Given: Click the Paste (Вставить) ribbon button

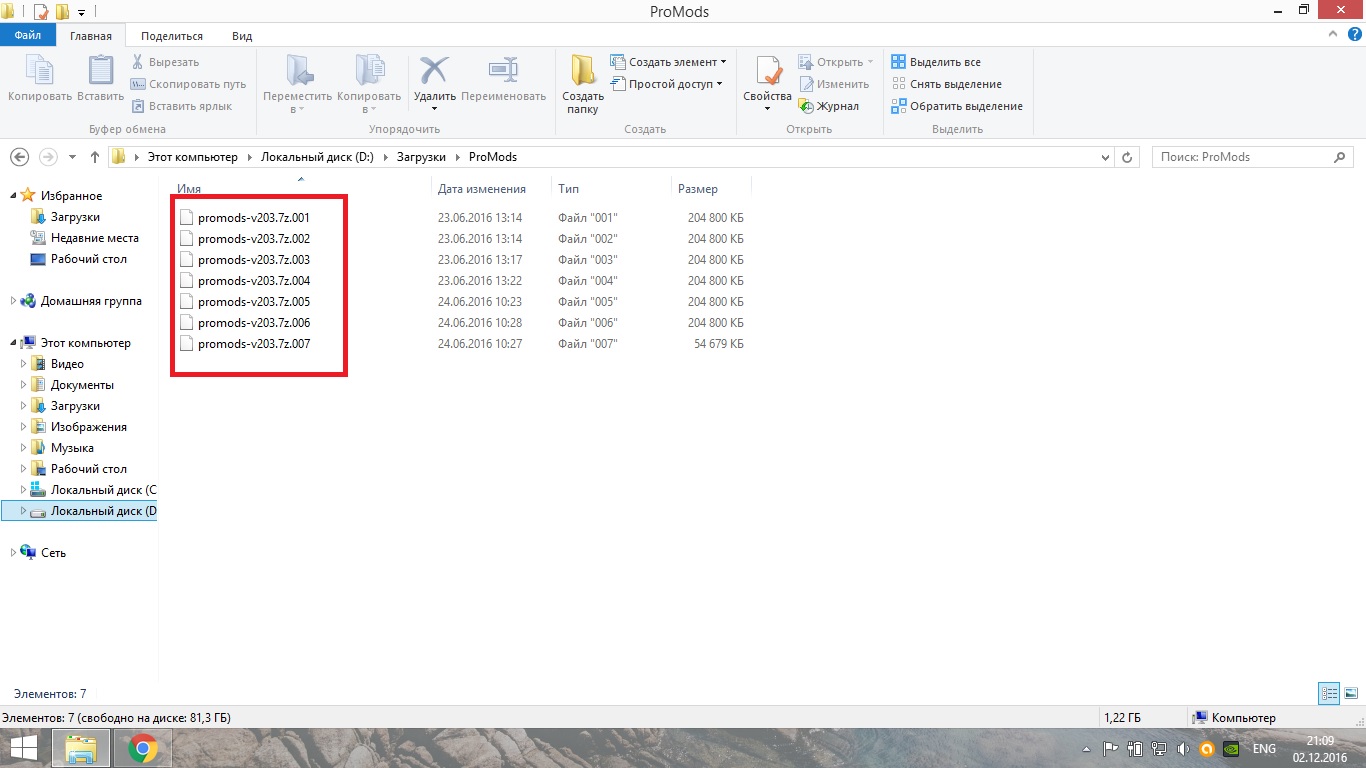Looking at the screenshot, I should coord(100,79).
